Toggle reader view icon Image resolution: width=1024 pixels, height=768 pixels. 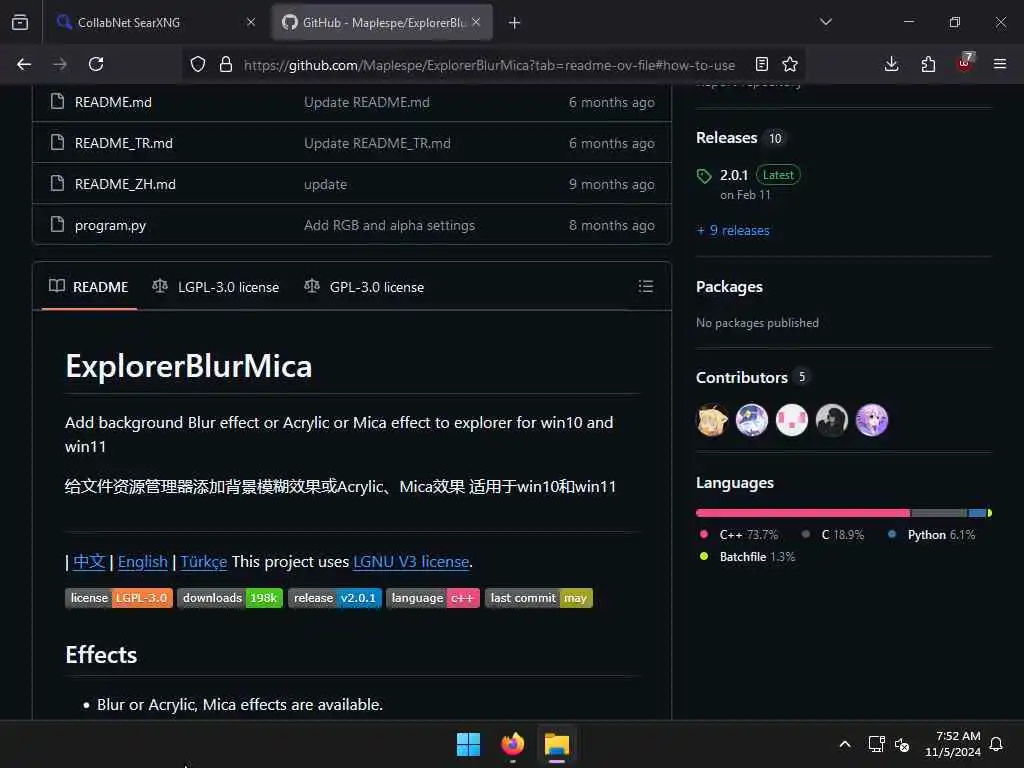point(761,64)
